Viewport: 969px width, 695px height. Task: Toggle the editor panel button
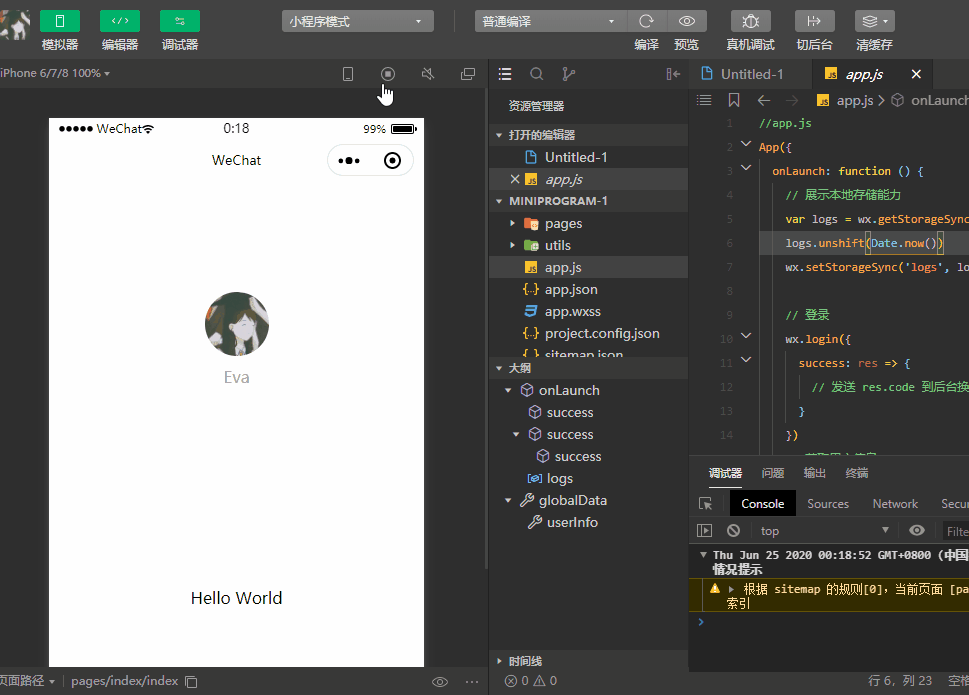click(120, 21)
